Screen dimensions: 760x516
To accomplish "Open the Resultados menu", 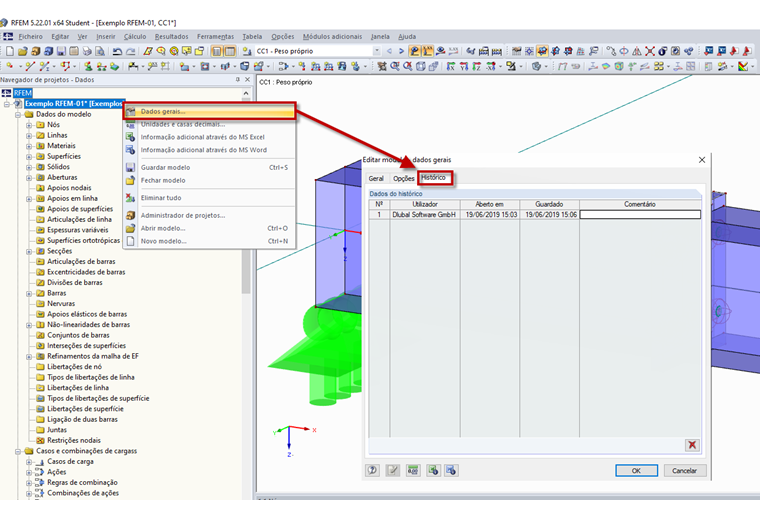I will click(172, 36).
